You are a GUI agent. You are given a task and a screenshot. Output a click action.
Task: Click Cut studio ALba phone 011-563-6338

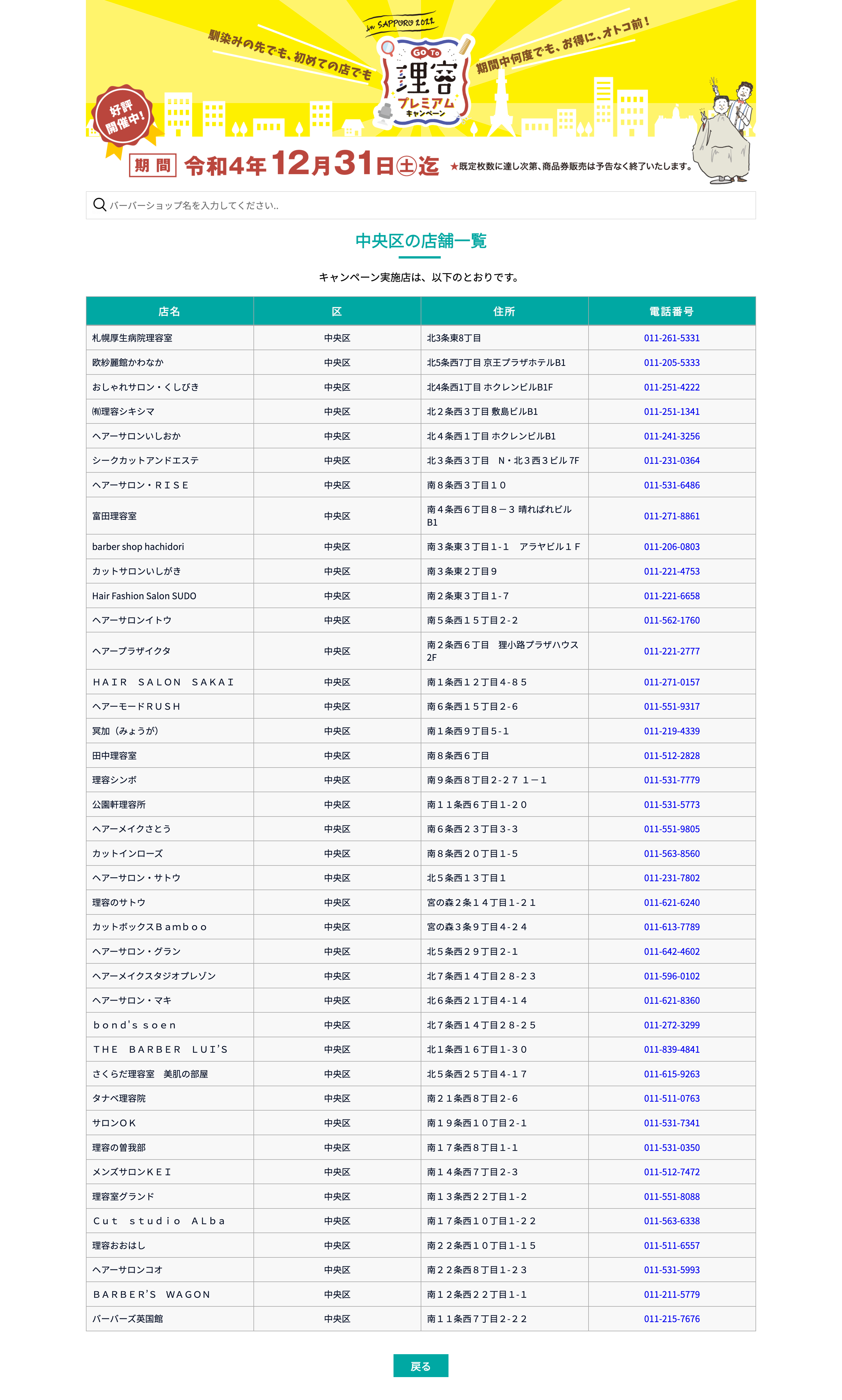click(x=671, y=1221)
